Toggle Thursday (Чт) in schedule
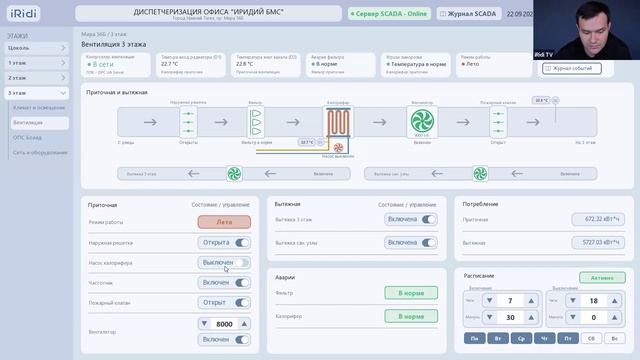 pyautogui.click(x=544, y=338)
